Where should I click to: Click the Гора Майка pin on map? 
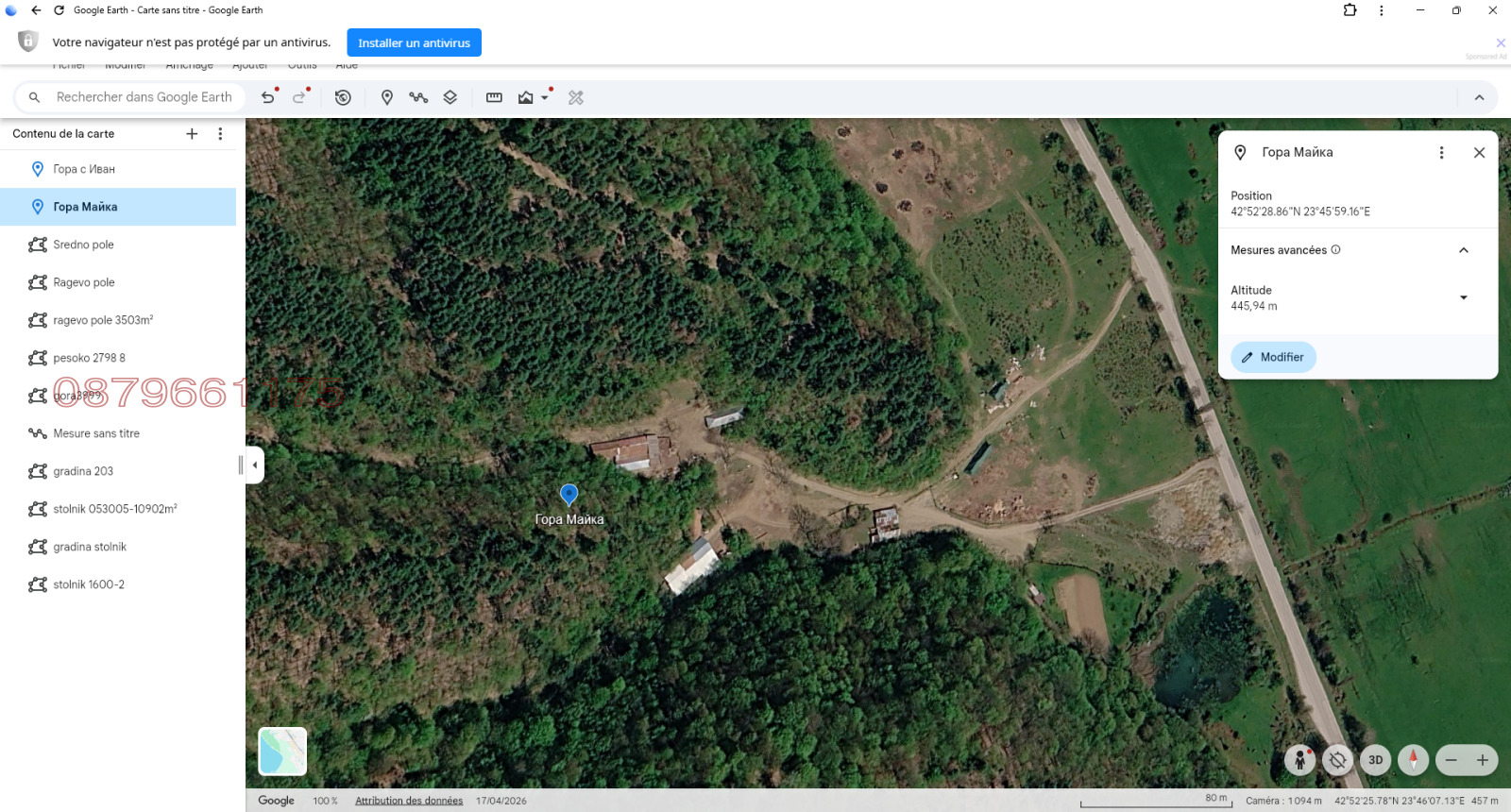pyautogui.click(x=569, y=494)
